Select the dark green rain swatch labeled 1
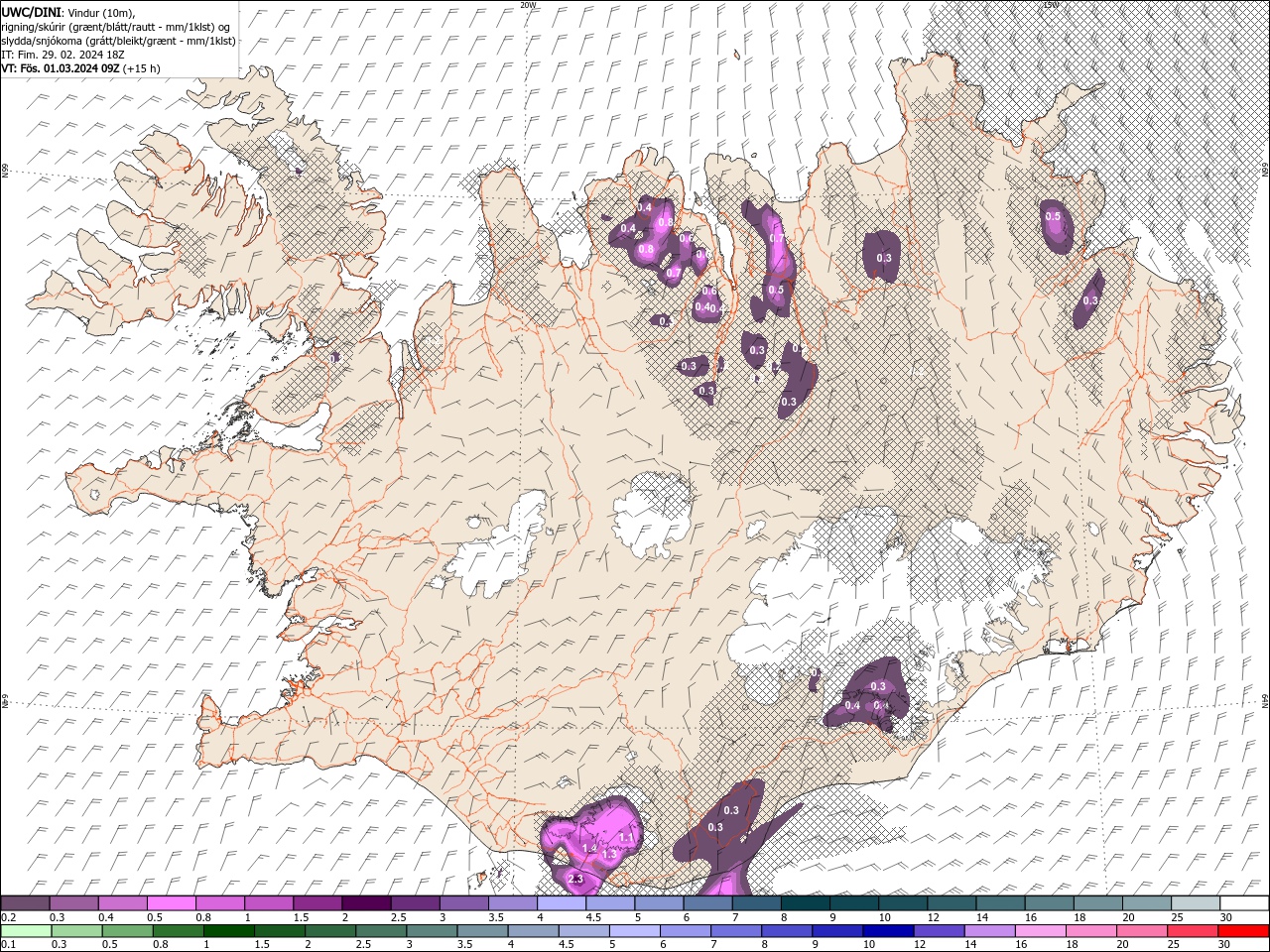 (x=229, y=931)
